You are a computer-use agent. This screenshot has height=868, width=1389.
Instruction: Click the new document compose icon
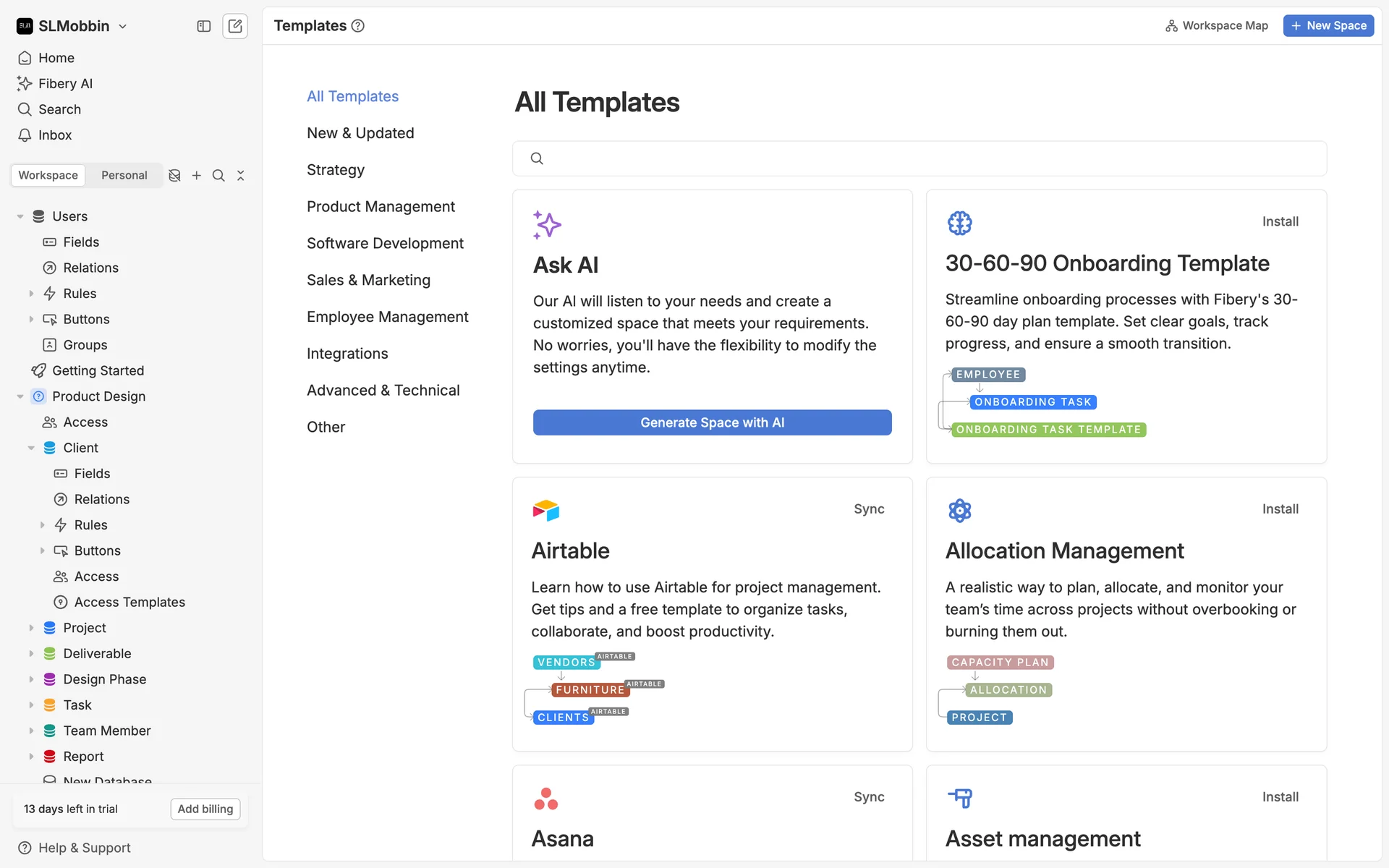235,26
